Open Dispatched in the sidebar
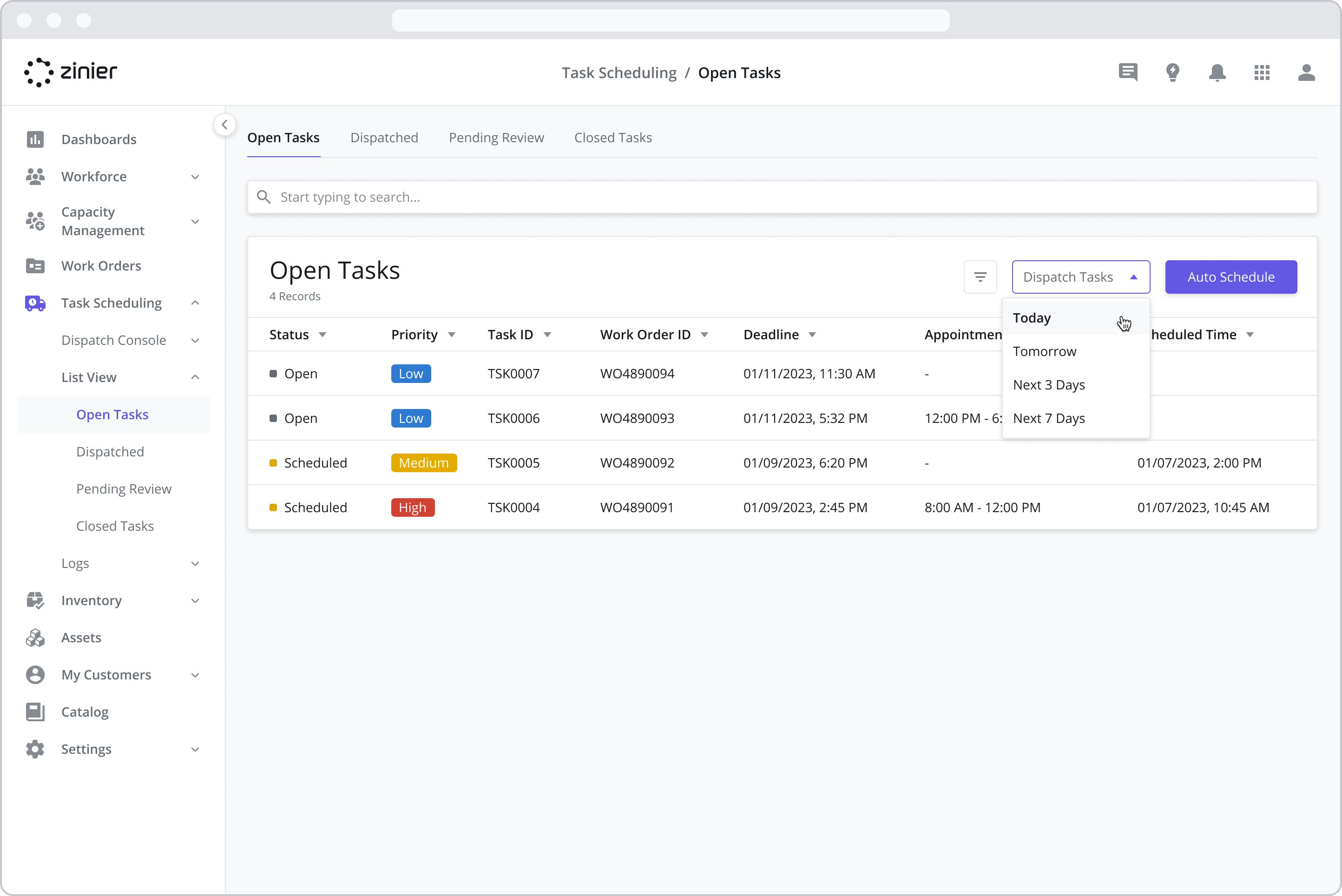Viewport: 1342px width, 896px height. coord(110,452)
